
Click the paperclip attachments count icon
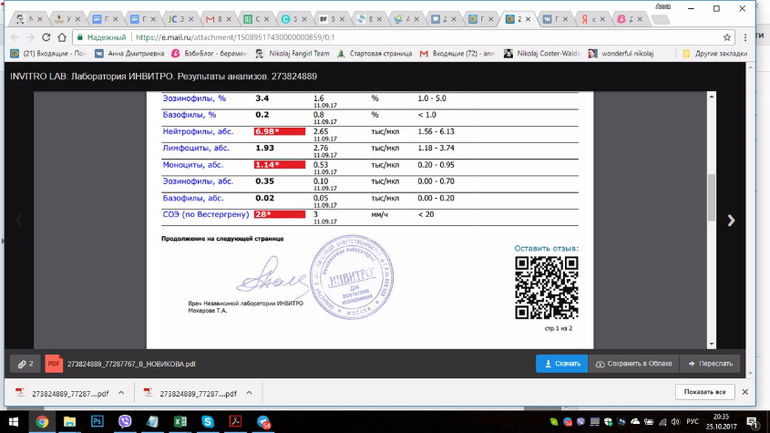(x=25, y=364)
